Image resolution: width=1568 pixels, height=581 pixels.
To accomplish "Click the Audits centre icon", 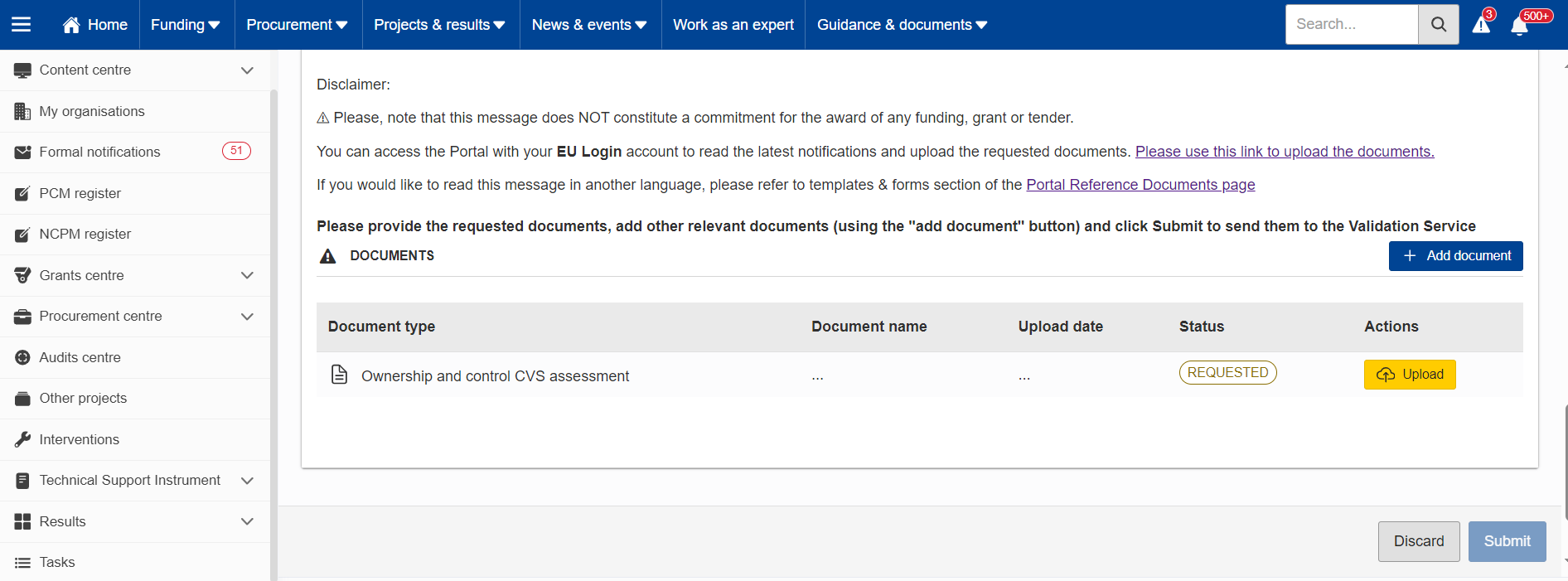I will [x=22, y=357].
